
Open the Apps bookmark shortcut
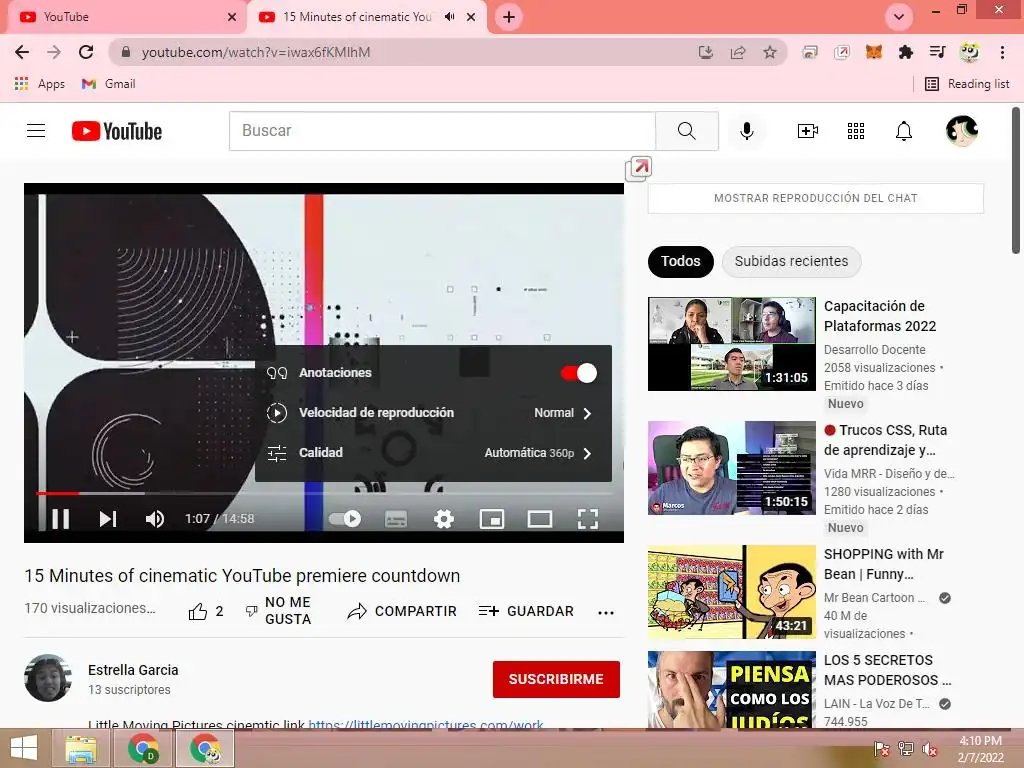[x=40, y=84]
